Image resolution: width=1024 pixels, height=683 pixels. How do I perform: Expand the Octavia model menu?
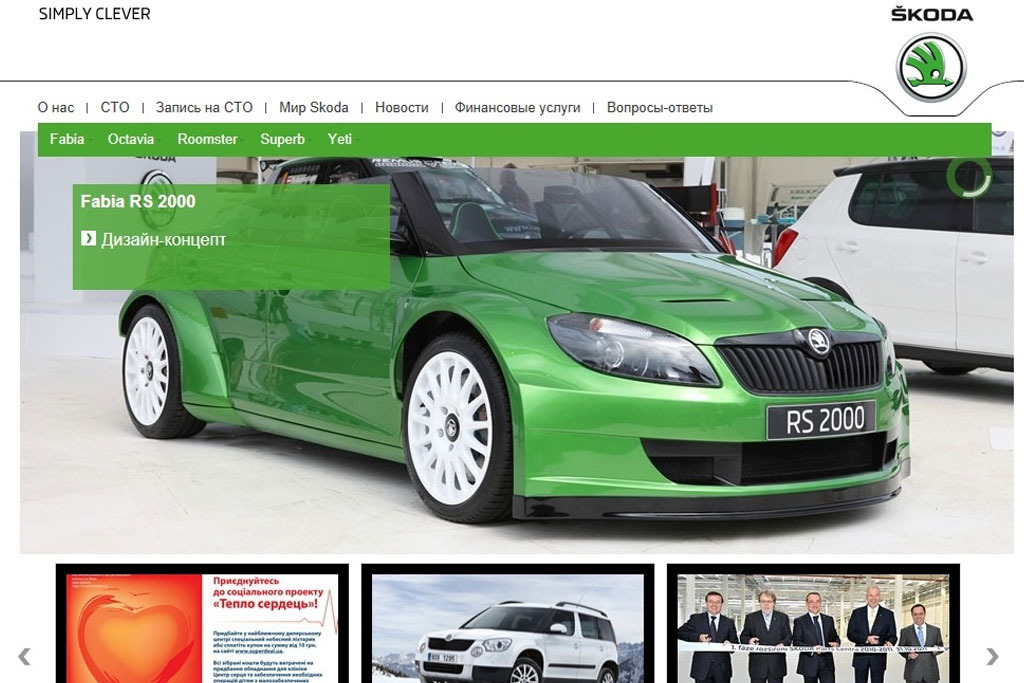pos(131,139)
